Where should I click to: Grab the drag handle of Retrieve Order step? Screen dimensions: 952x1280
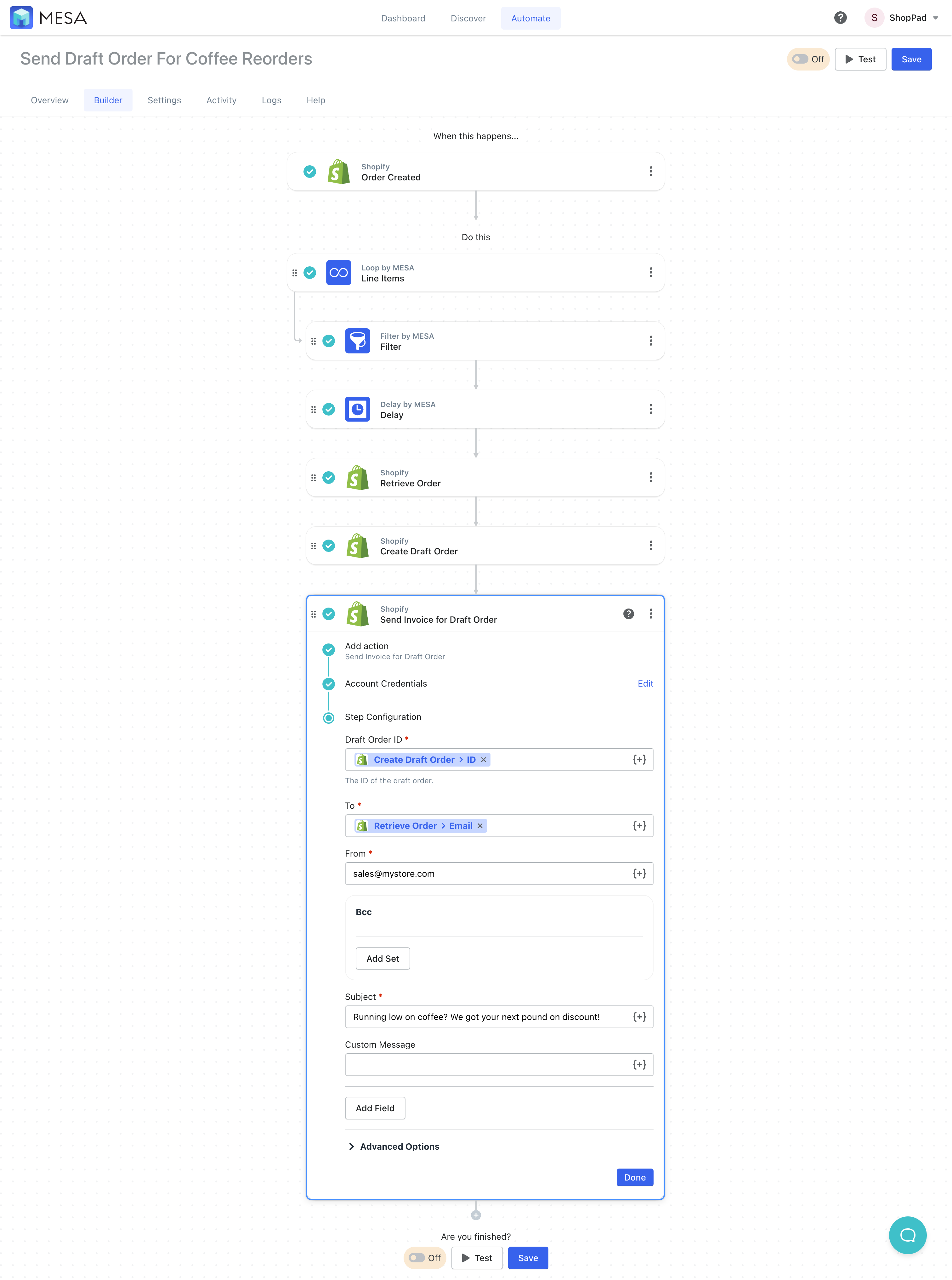coord(314,478)
